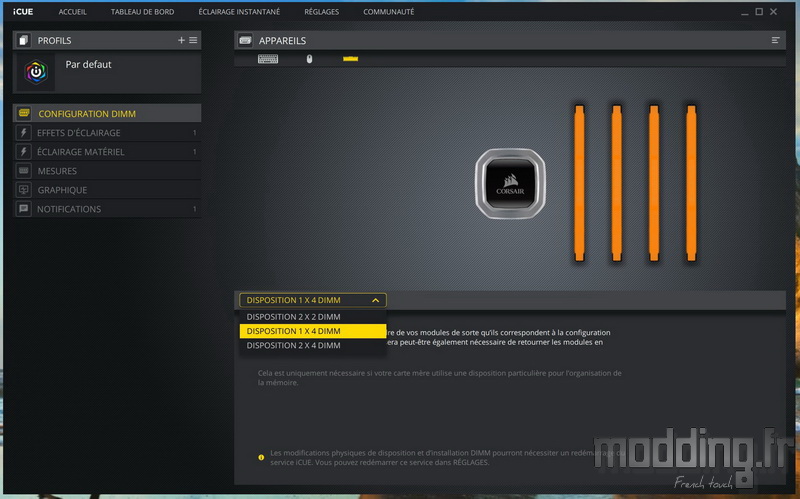Close the iCUE window
This screenshot has width=800, height=499.
click(773, 12)
